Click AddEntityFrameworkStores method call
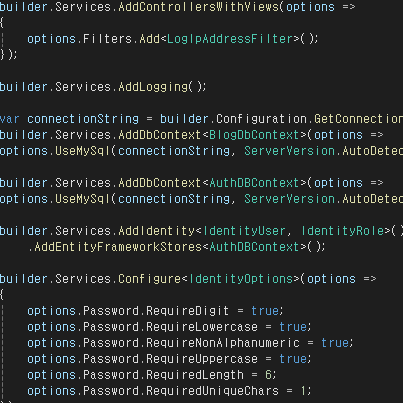Screen dimensions: 403x403 click(118, 247)
